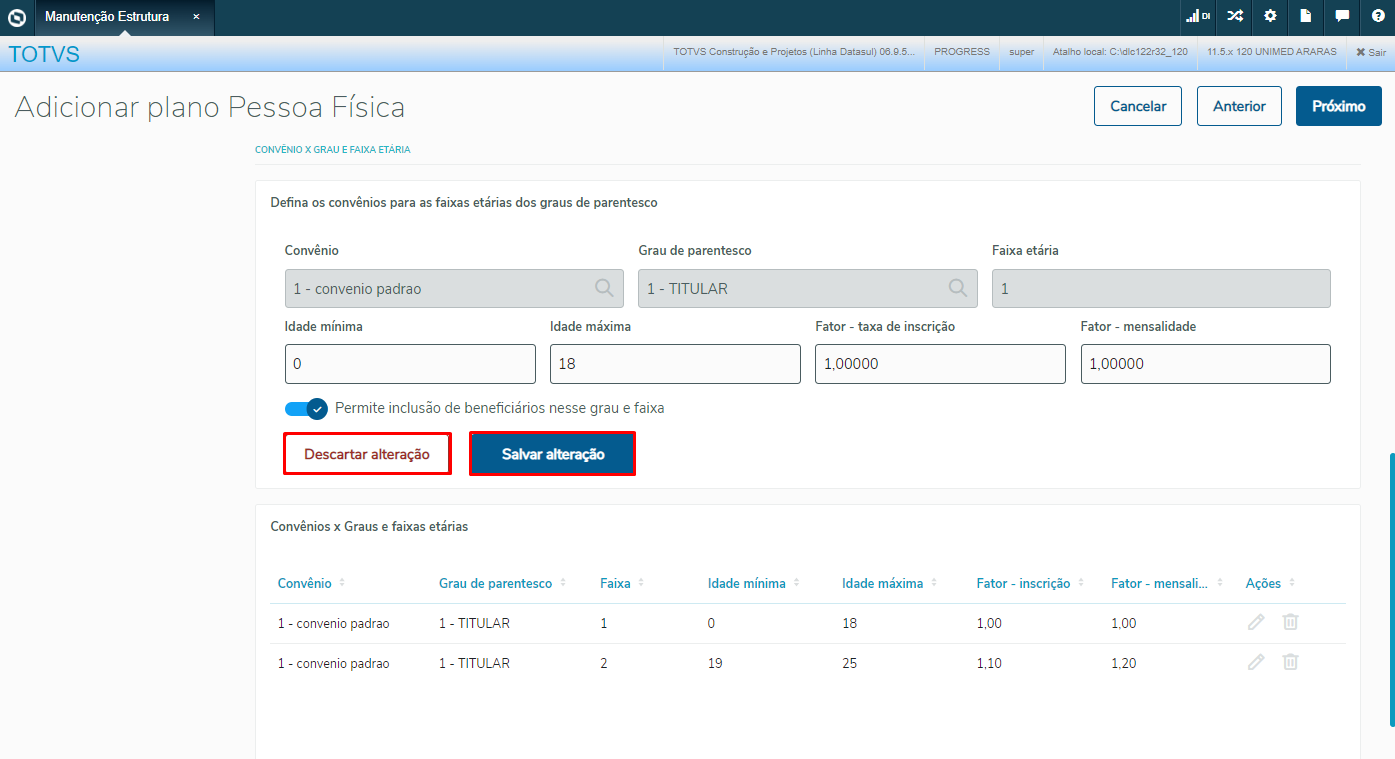Viewport: 1395px width, 759px height.
Task: Proceed with the Próximo button
Action: tap(1339, 106)
